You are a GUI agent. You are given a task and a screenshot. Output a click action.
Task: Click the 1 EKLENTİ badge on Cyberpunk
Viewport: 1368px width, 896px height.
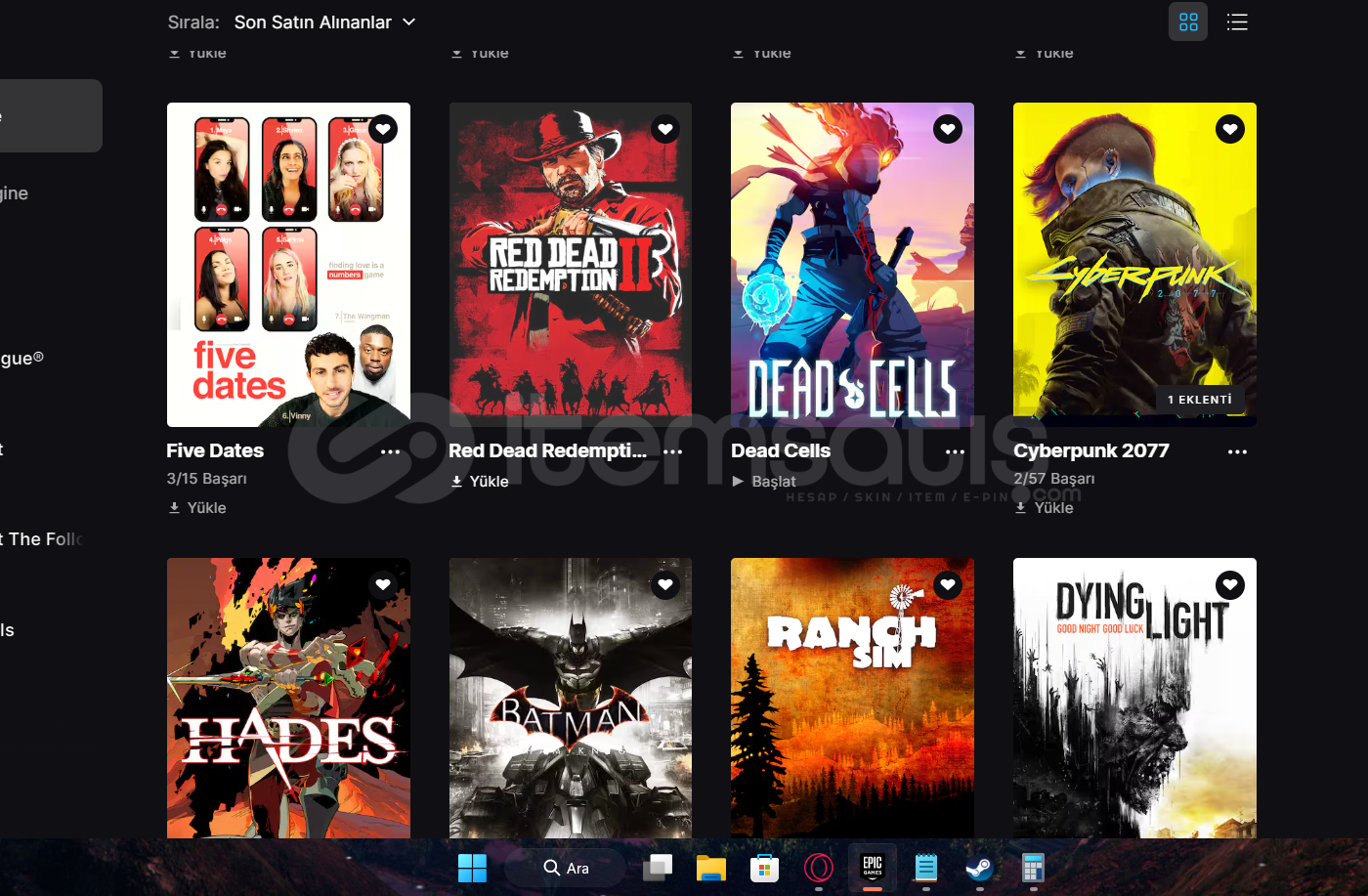(1200, 400)
